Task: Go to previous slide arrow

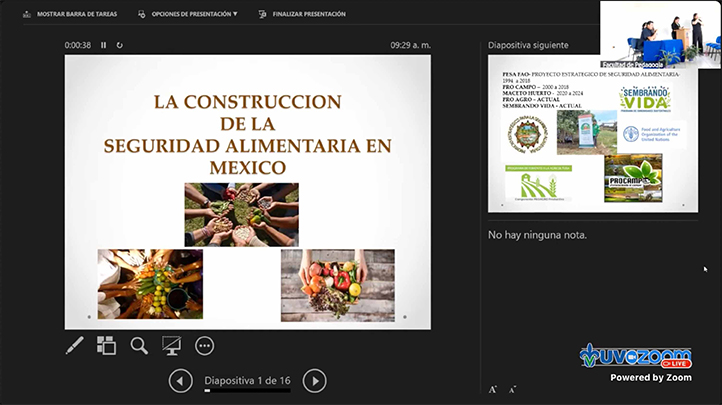Action: click(x=180, y=381)
